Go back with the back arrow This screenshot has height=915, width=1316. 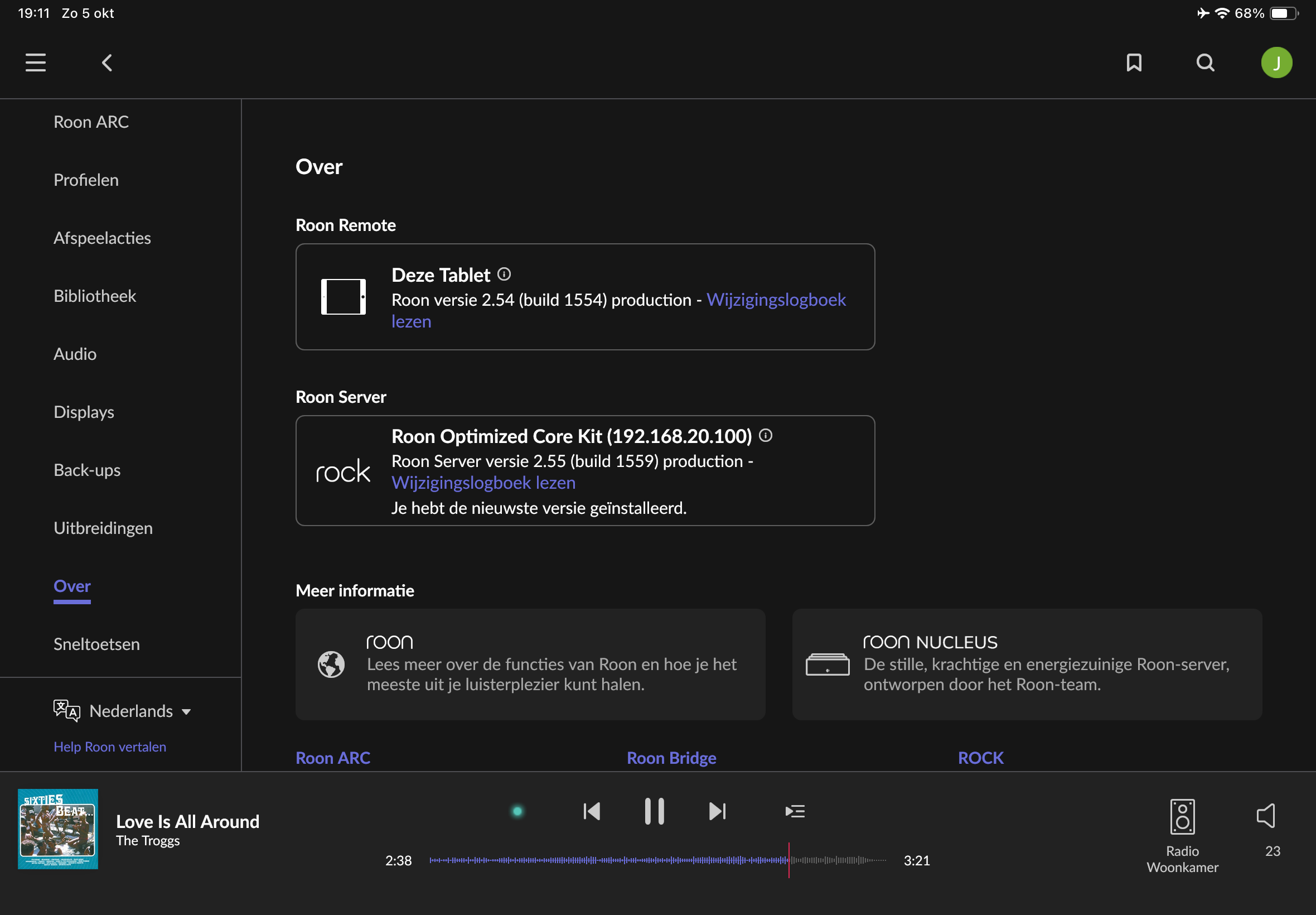[x=107, y=62]
